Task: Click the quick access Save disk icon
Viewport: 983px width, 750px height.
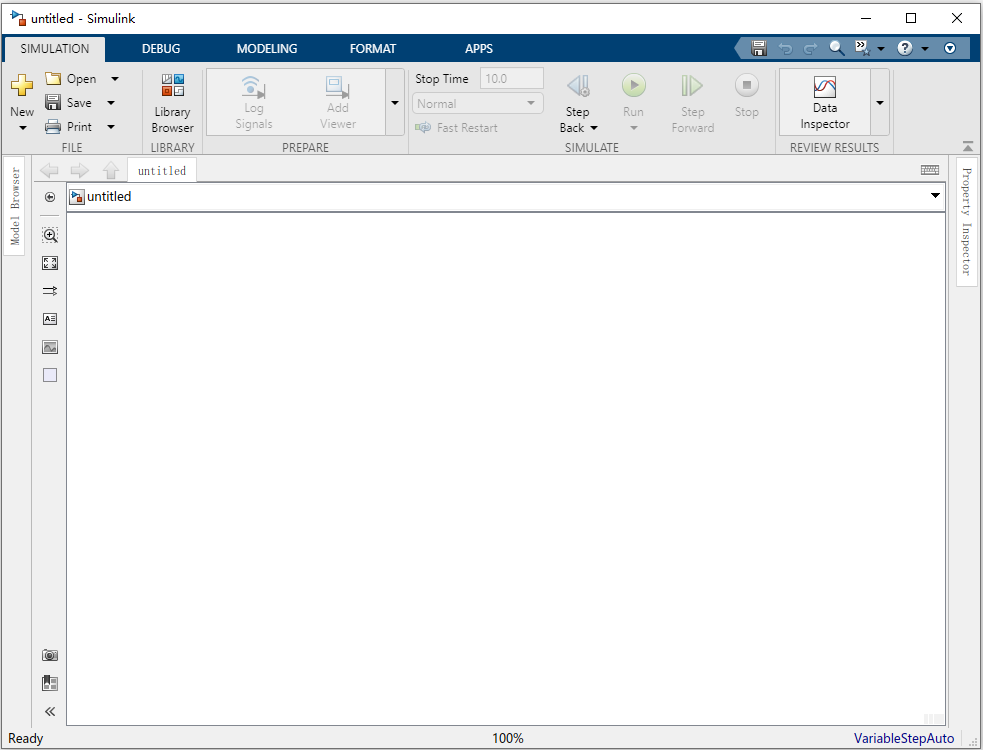Action: click(x=759, y=48)
